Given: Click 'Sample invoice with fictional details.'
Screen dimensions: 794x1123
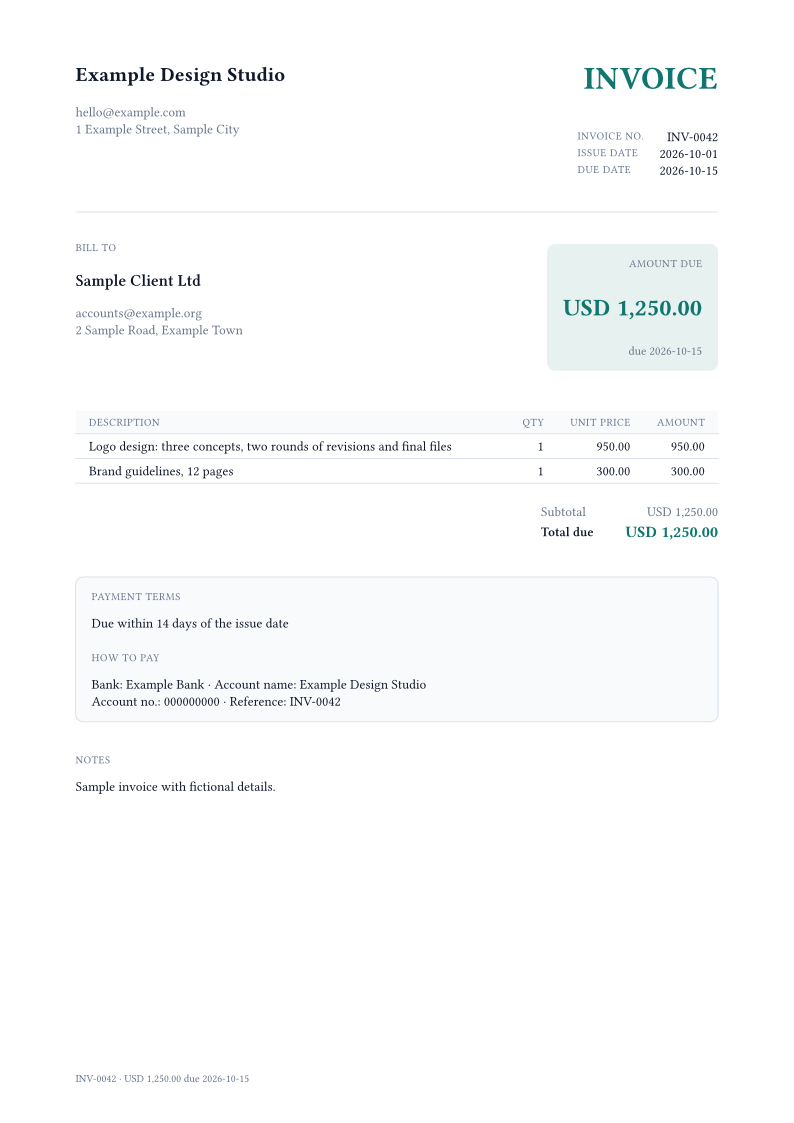Looking at the screenshot, I should tap(175, 787).
